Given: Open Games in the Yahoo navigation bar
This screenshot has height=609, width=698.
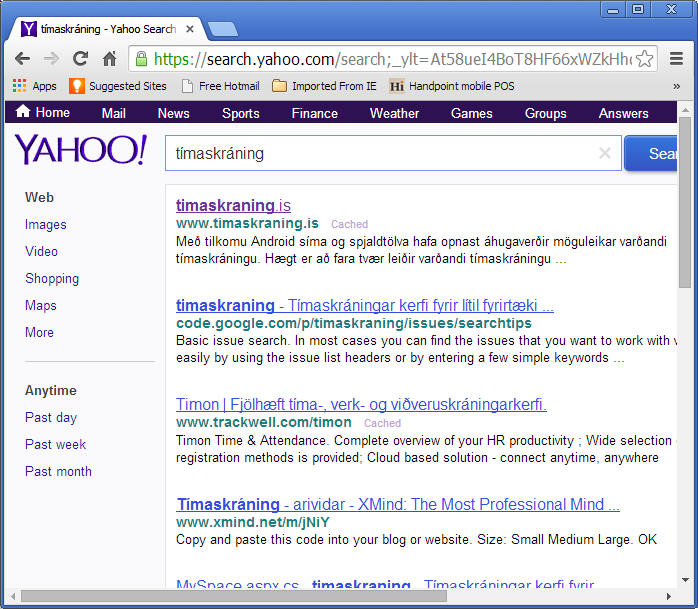Looking at the screenshot, I should click(x=471, y=113).
